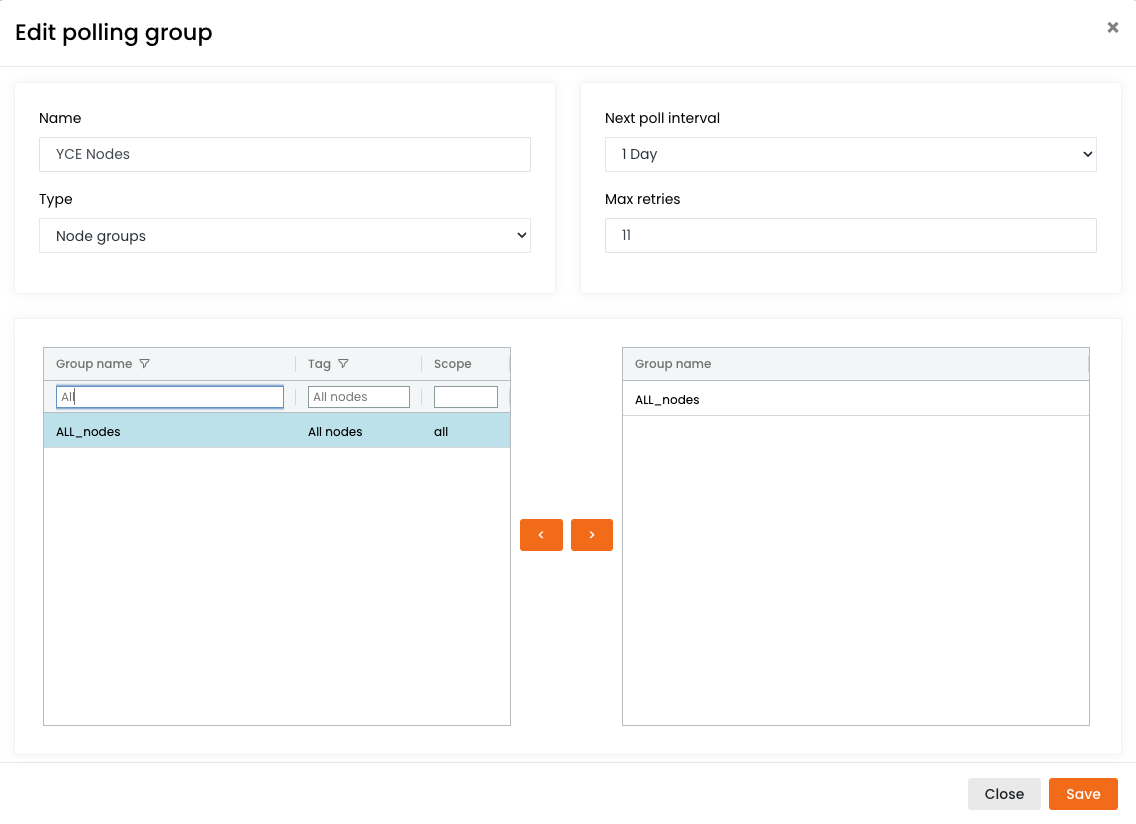Expand the Next poll interval dropdown
Viewport: 1136px width, 824px height.
[x=851, y=155]
